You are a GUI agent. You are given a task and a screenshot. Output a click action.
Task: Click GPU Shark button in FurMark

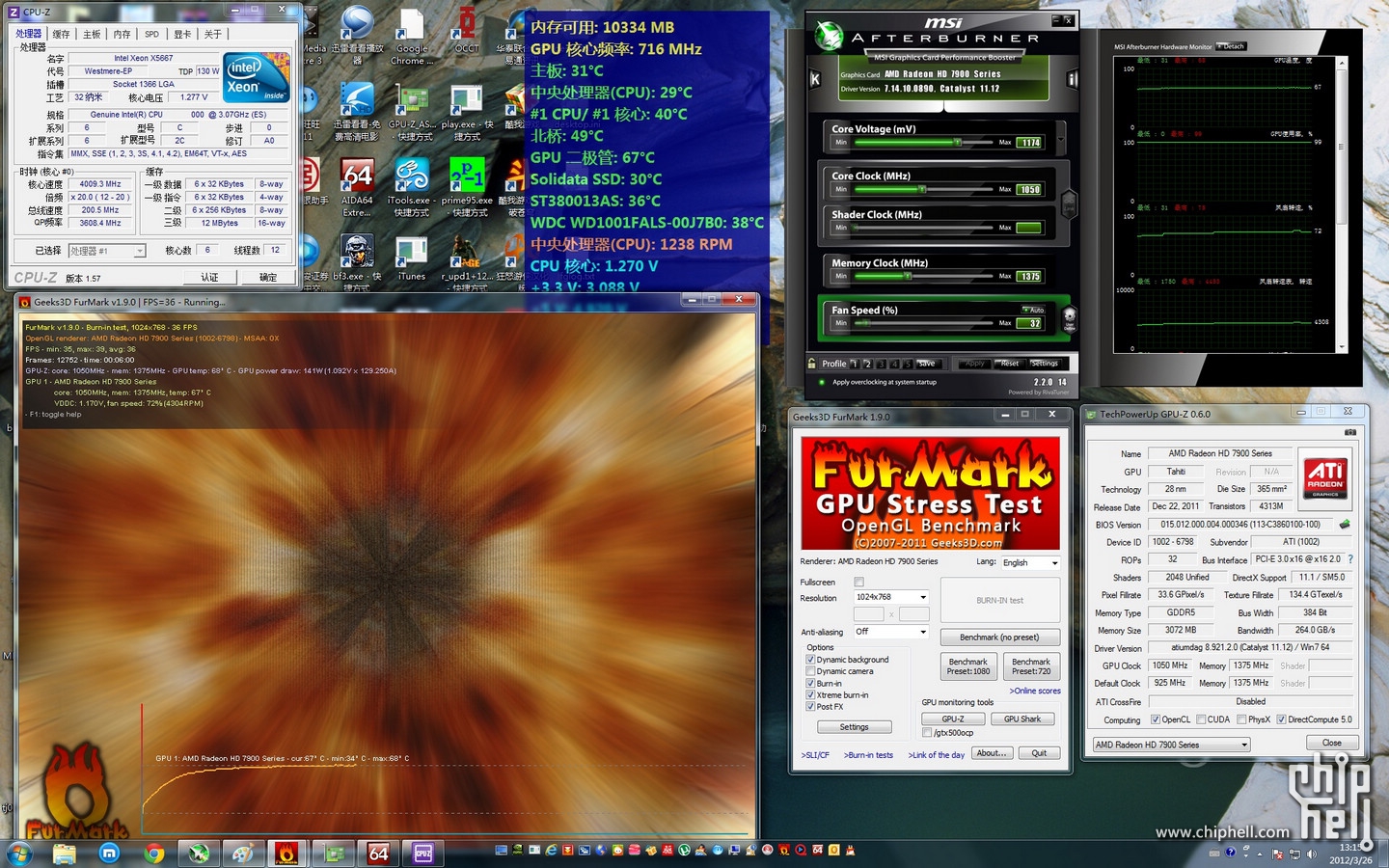tap(1022, 719)
